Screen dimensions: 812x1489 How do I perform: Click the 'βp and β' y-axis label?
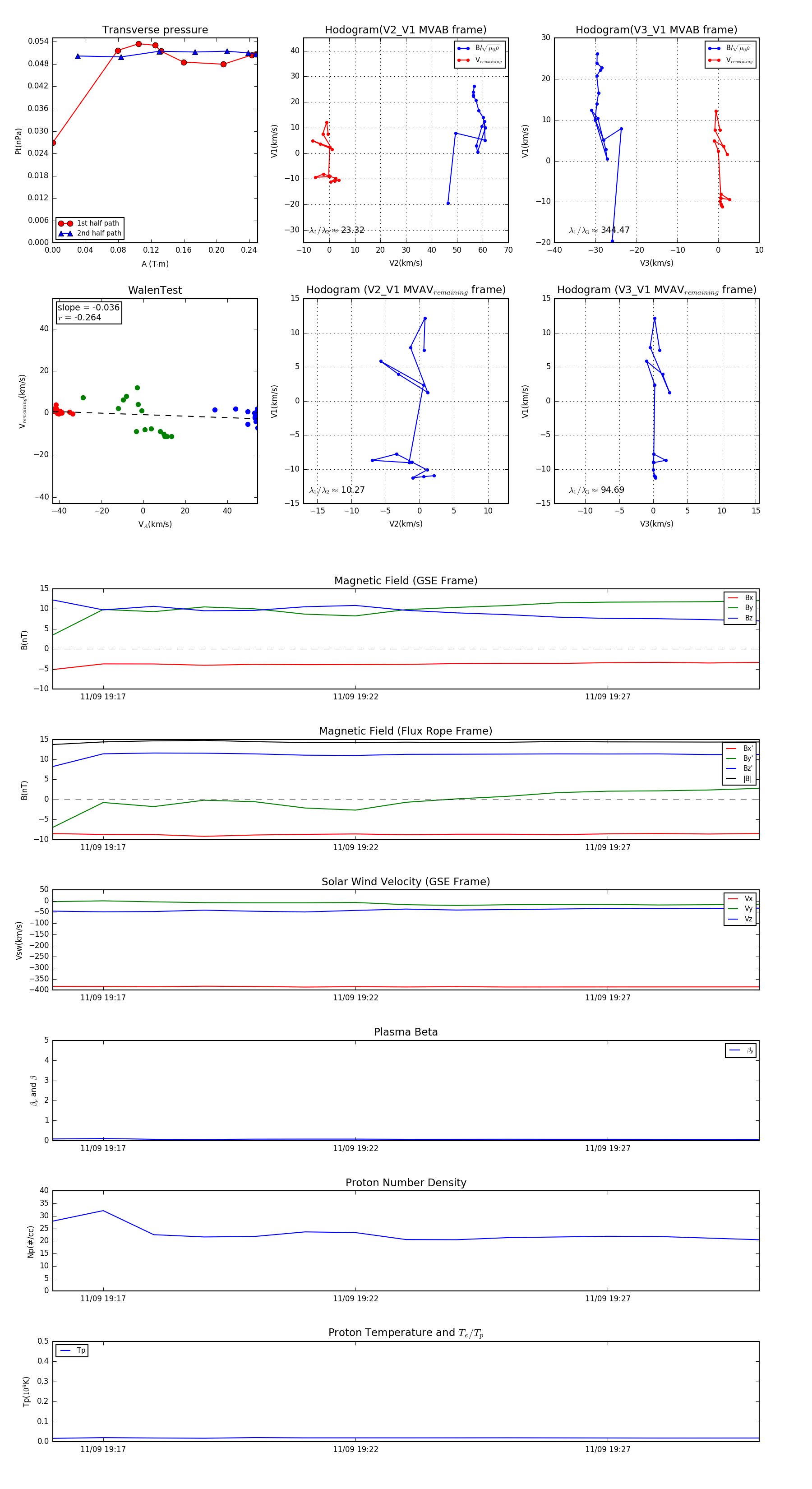tap(33, 1091)
